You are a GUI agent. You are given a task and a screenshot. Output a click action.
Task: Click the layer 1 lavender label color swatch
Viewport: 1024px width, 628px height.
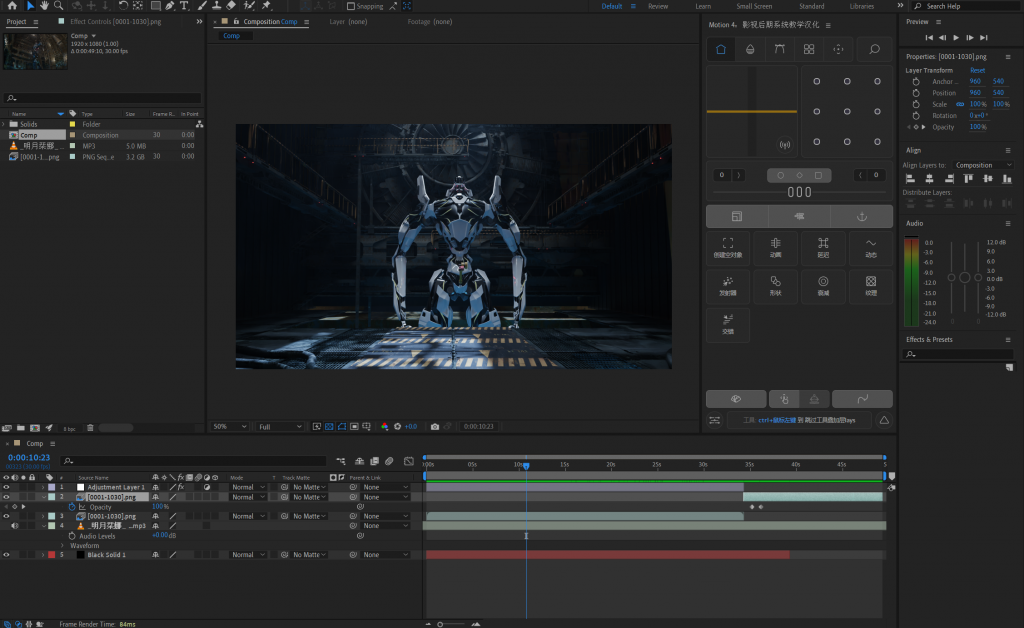52,487
